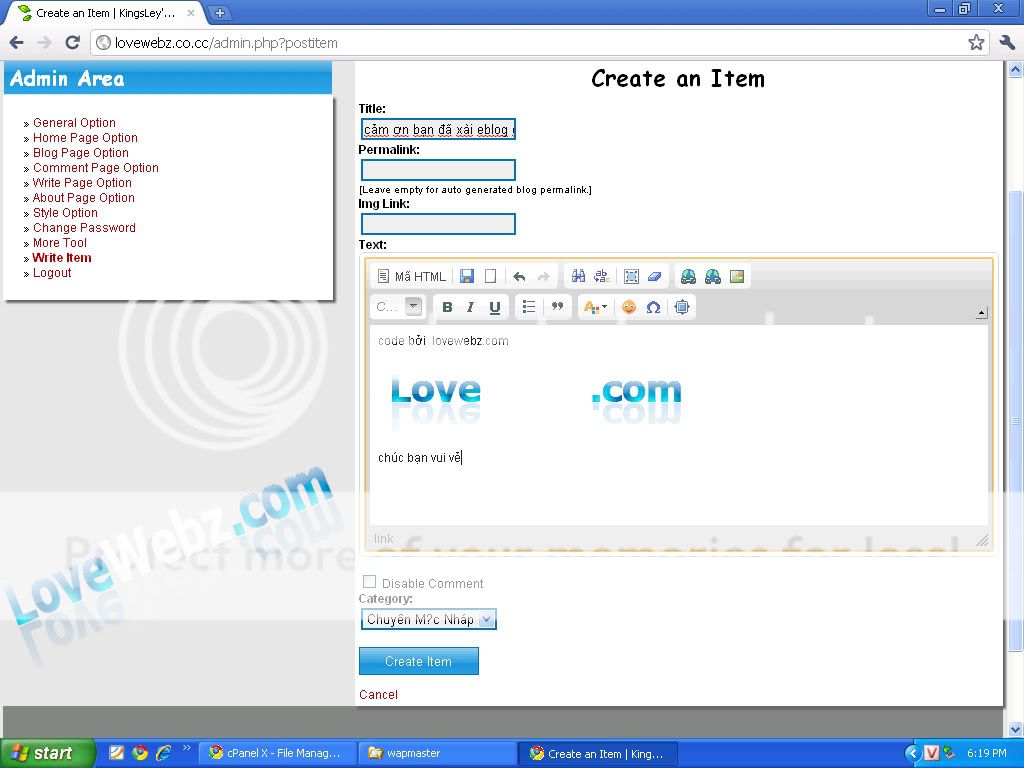Insert an image via picture icon
This screenshot has width=1024, height=768.
[x=737, y=277]
